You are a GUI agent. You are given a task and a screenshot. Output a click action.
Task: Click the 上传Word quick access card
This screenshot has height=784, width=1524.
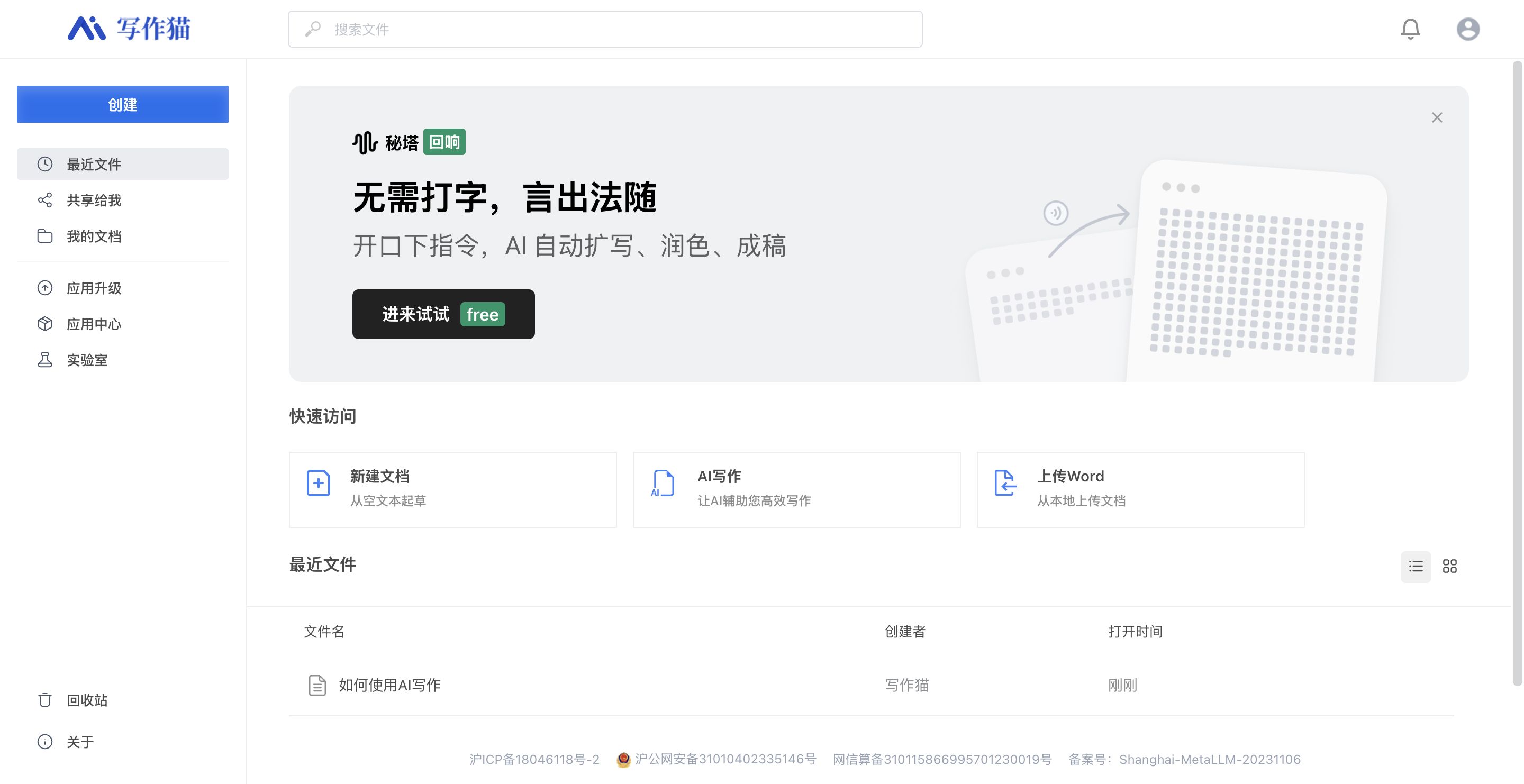pyautogui.click(x=1139, y=489)
